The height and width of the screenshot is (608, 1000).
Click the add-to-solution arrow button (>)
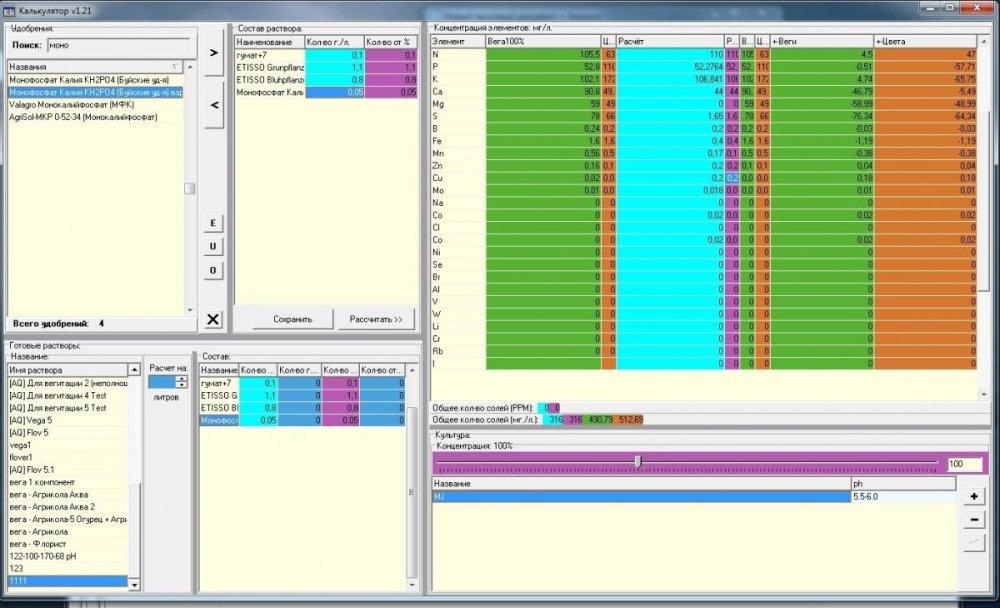[214, 52]
